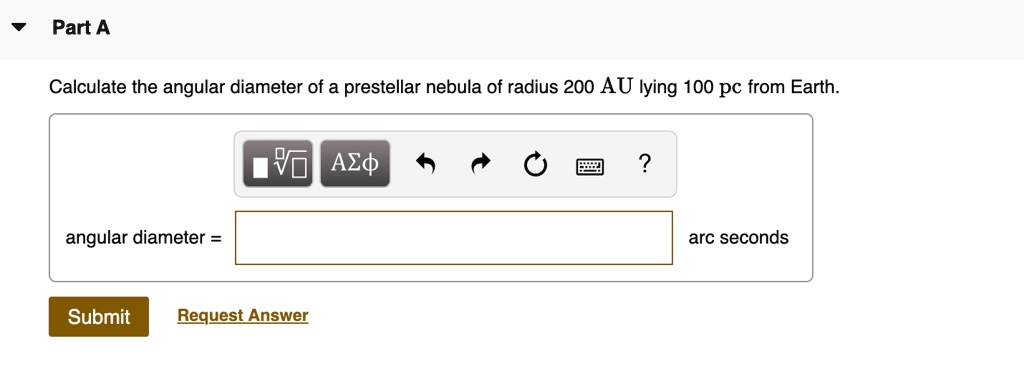Click the pc unit in question text

tap(730, 88)
